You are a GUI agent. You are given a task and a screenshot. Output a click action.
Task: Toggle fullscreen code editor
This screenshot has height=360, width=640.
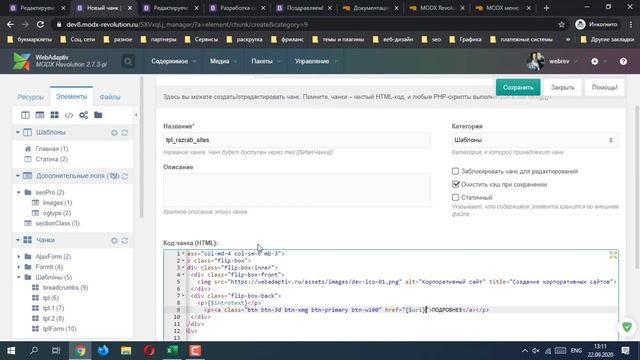tap(613, 255)
